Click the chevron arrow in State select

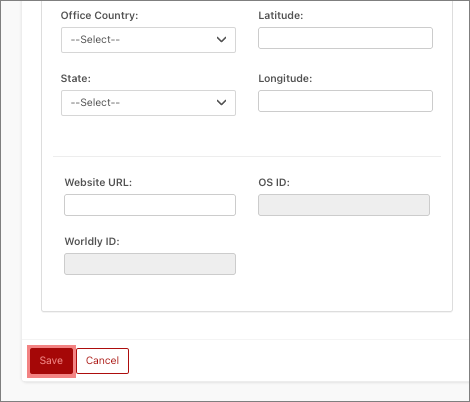(221, 103)
